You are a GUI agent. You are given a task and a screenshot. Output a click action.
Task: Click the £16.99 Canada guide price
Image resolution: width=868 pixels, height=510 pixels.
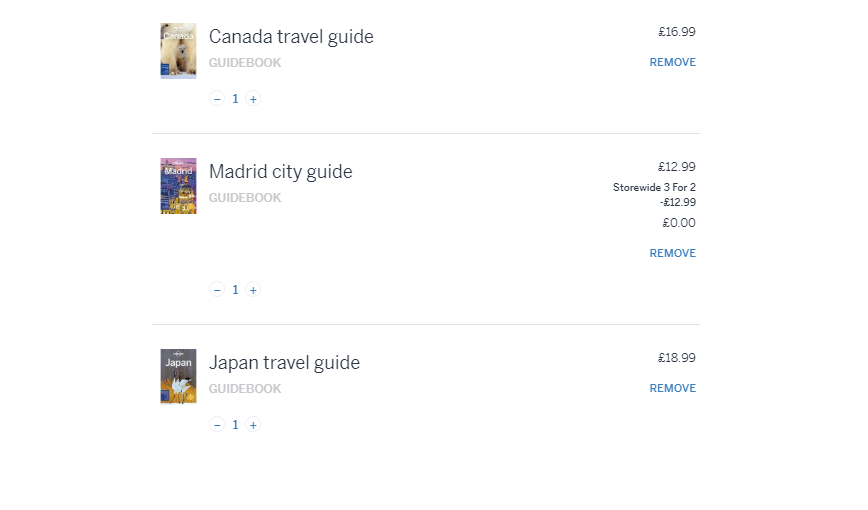[676, 32]
